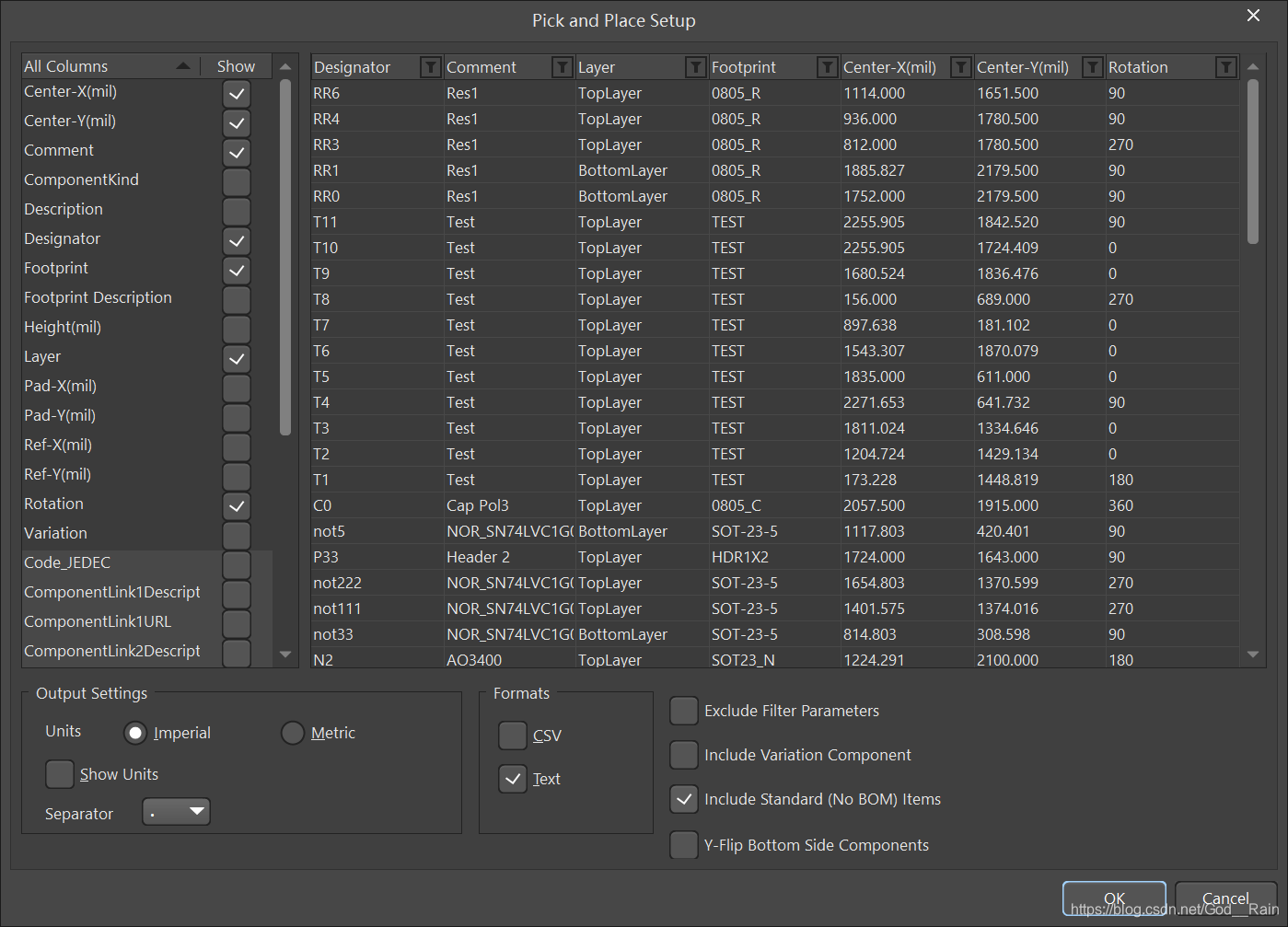Enable CSV output format
Viewport: 1288px width, 927px height.
point(513,736)
